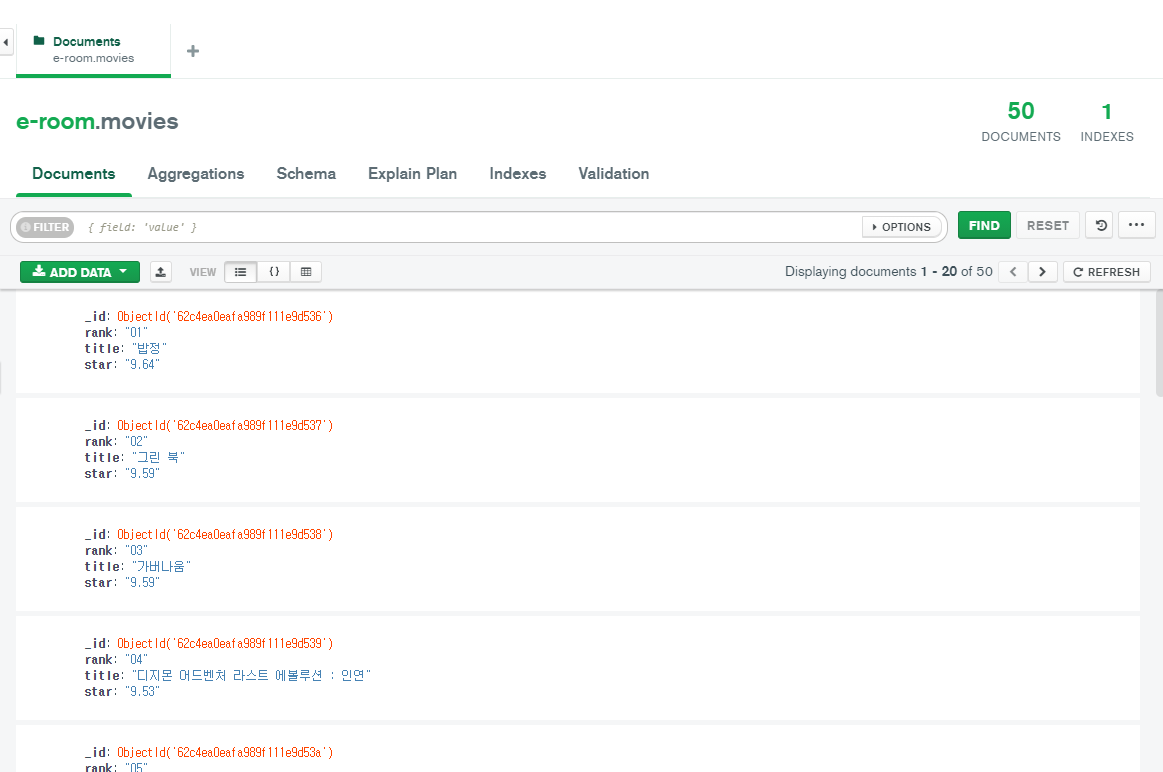Open the Indexes tab
The width and height of the screenshot is (1163, 772).
coord(518,174)
